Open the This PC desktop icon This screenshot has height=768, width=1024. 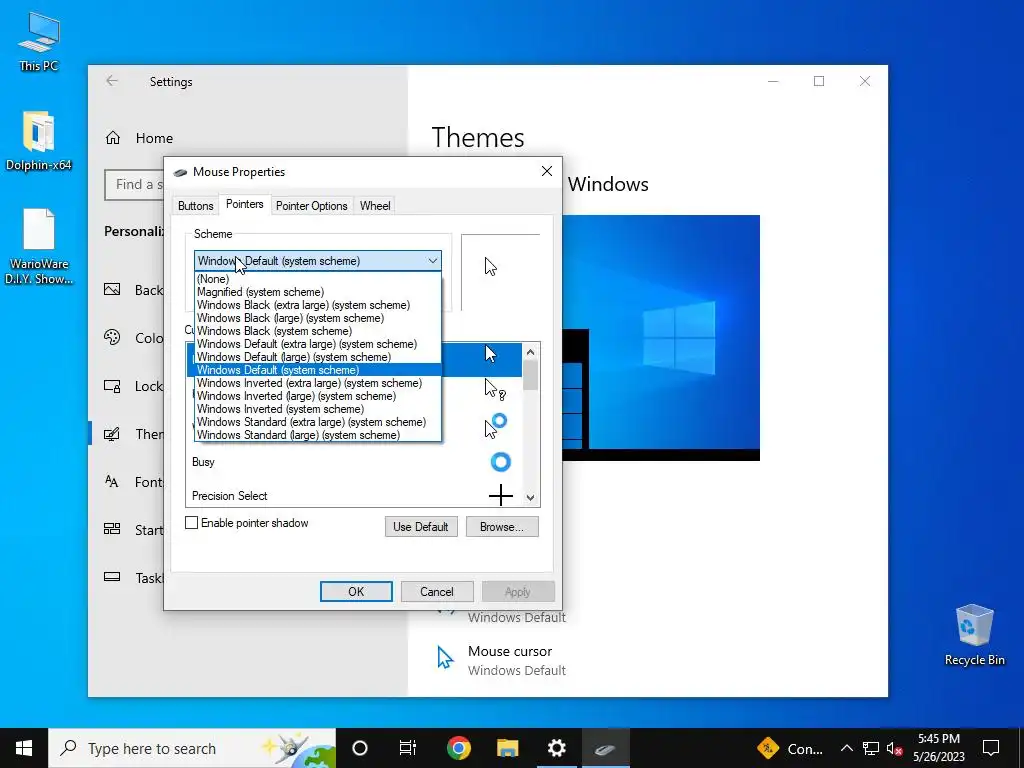[39, 42]
